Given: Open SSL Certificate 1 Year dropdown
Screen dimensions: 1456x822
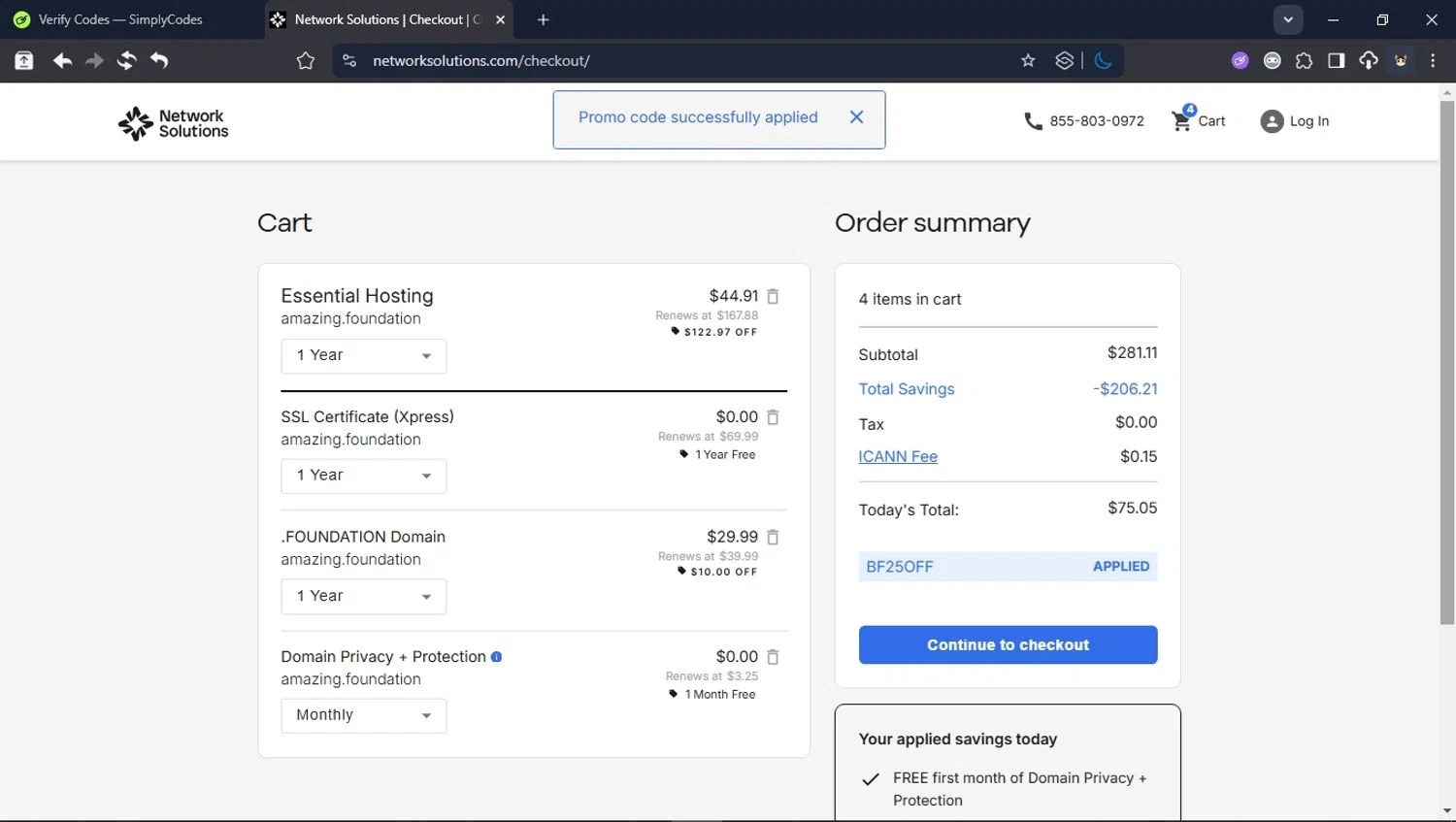Looking at the screenshot, I should point(363,476).
